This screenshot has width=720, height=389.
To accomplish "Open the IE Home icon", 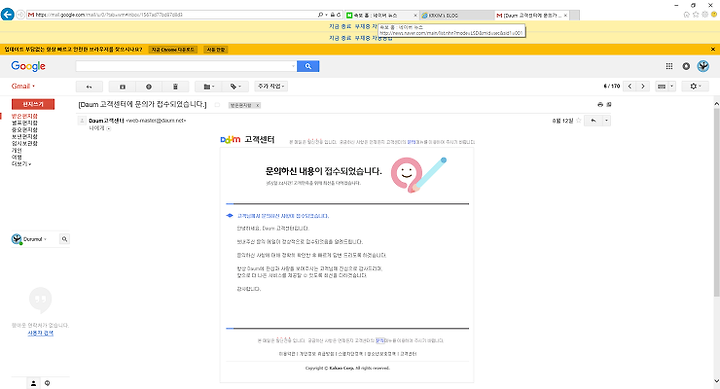I will 686,15.
